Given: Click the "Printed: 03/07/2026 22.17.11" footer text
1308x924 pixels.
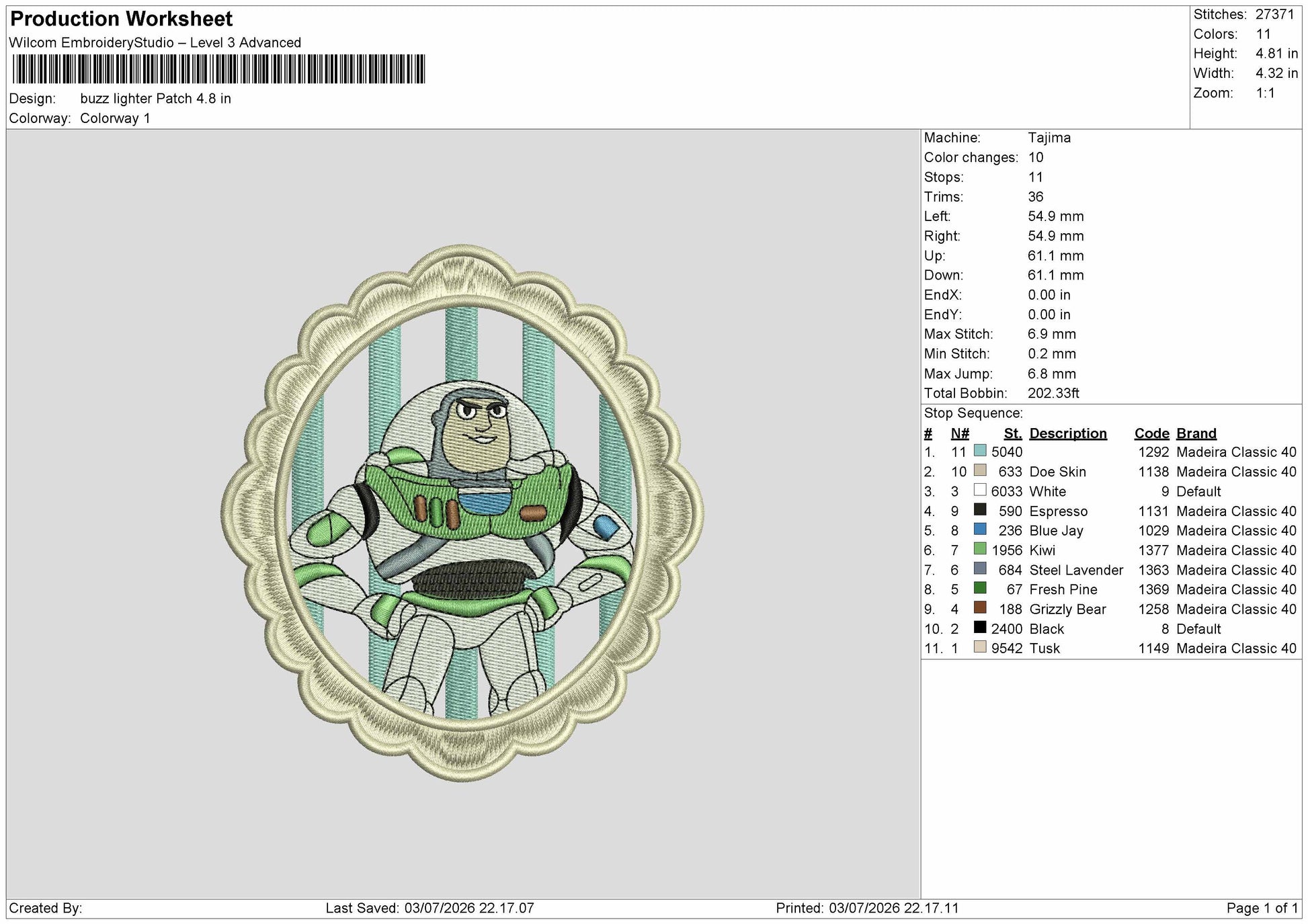Looking at the screenshot, I should tap(867, 908).
